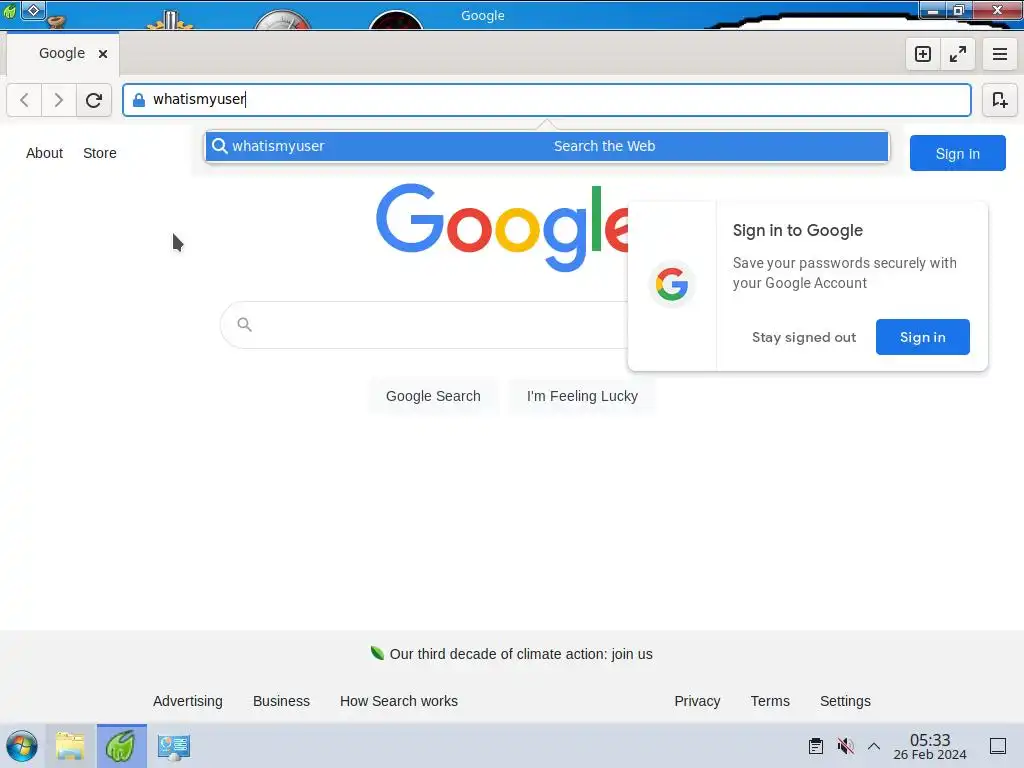Open the file manager taskbar icon
1024x768 pixels.
[71, 746]
